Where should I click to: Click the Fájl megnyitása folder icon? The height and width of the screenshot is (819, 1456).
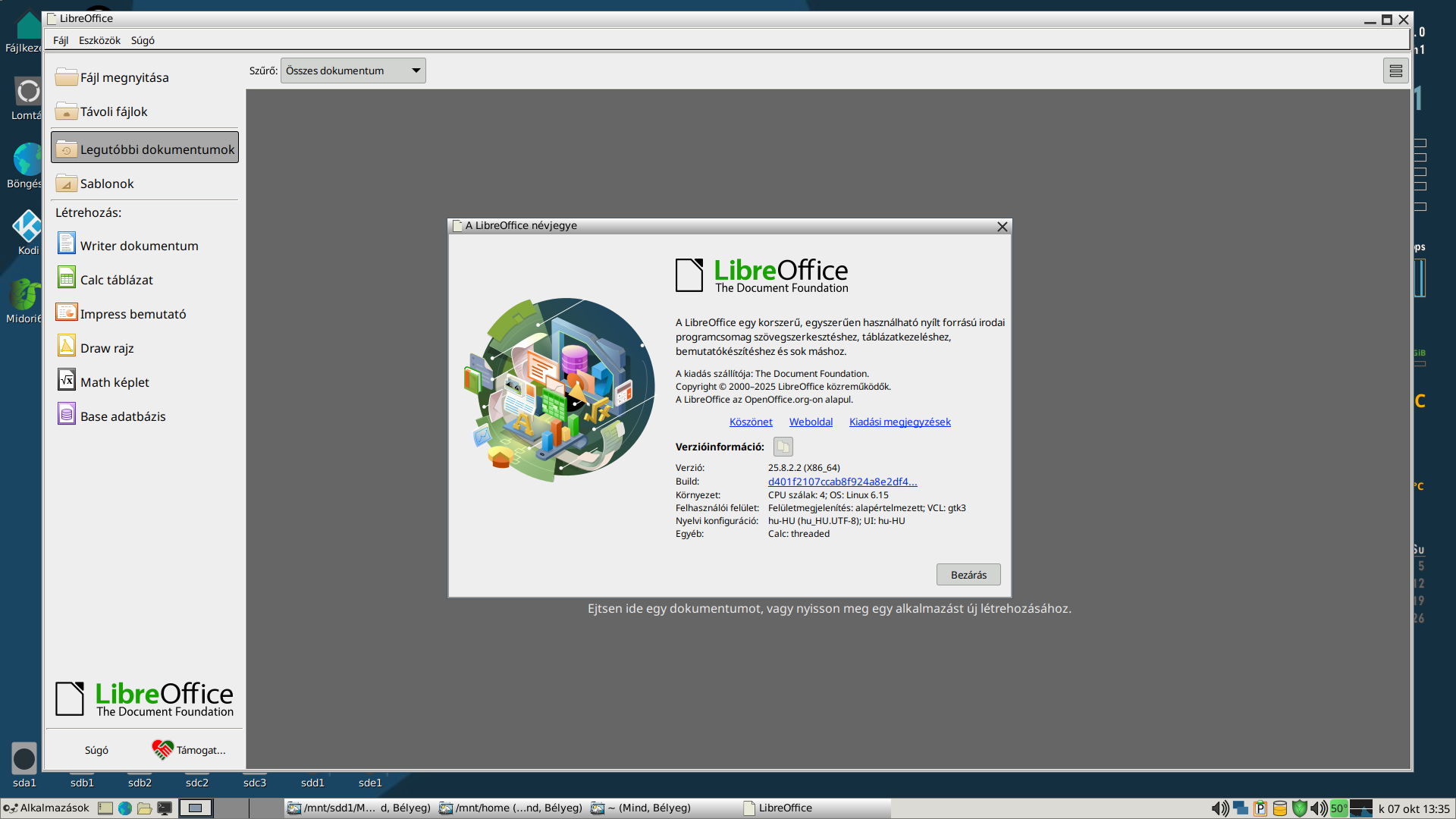pos(67,77)
